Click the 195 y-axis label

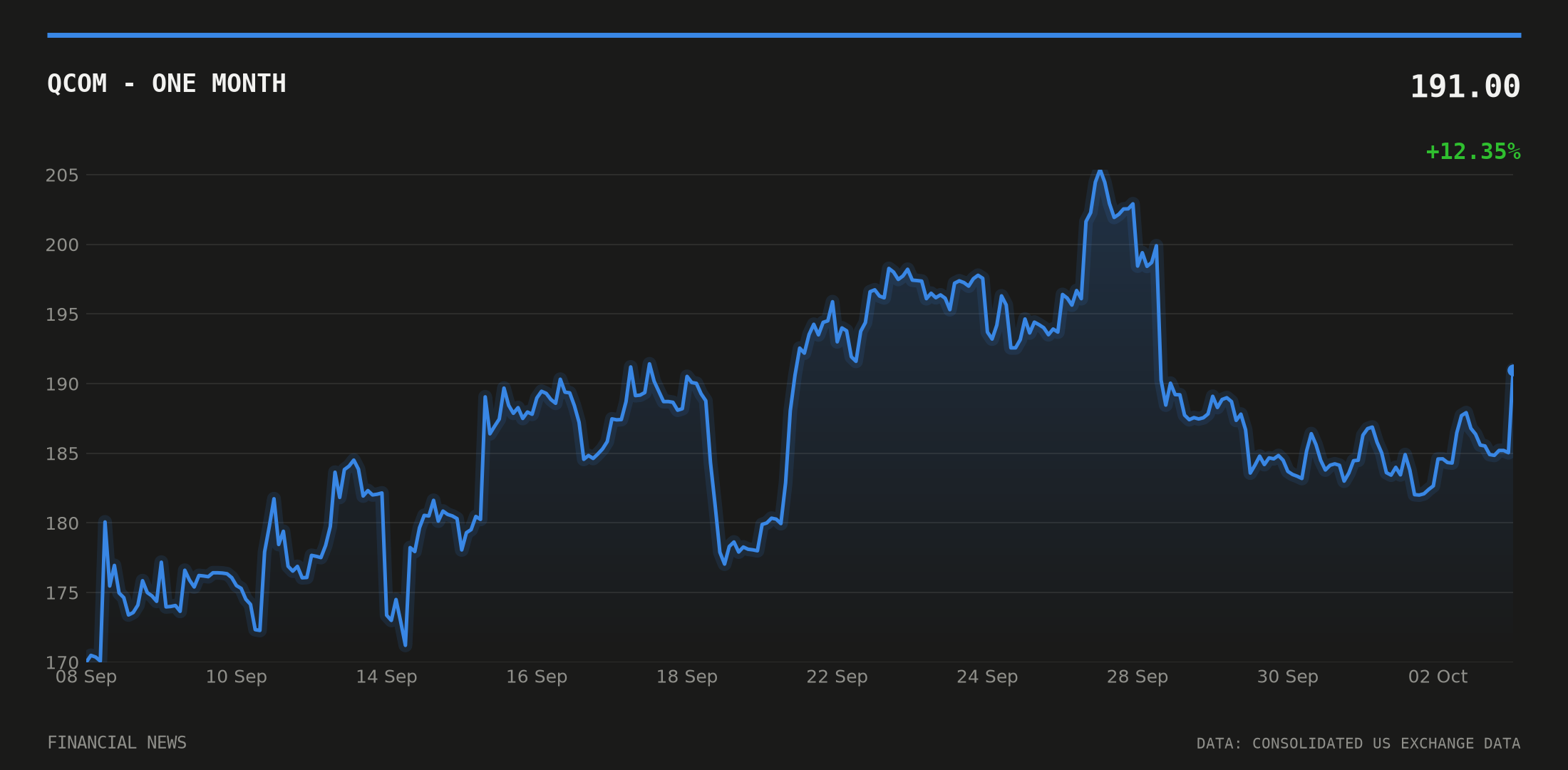(62, 314)
